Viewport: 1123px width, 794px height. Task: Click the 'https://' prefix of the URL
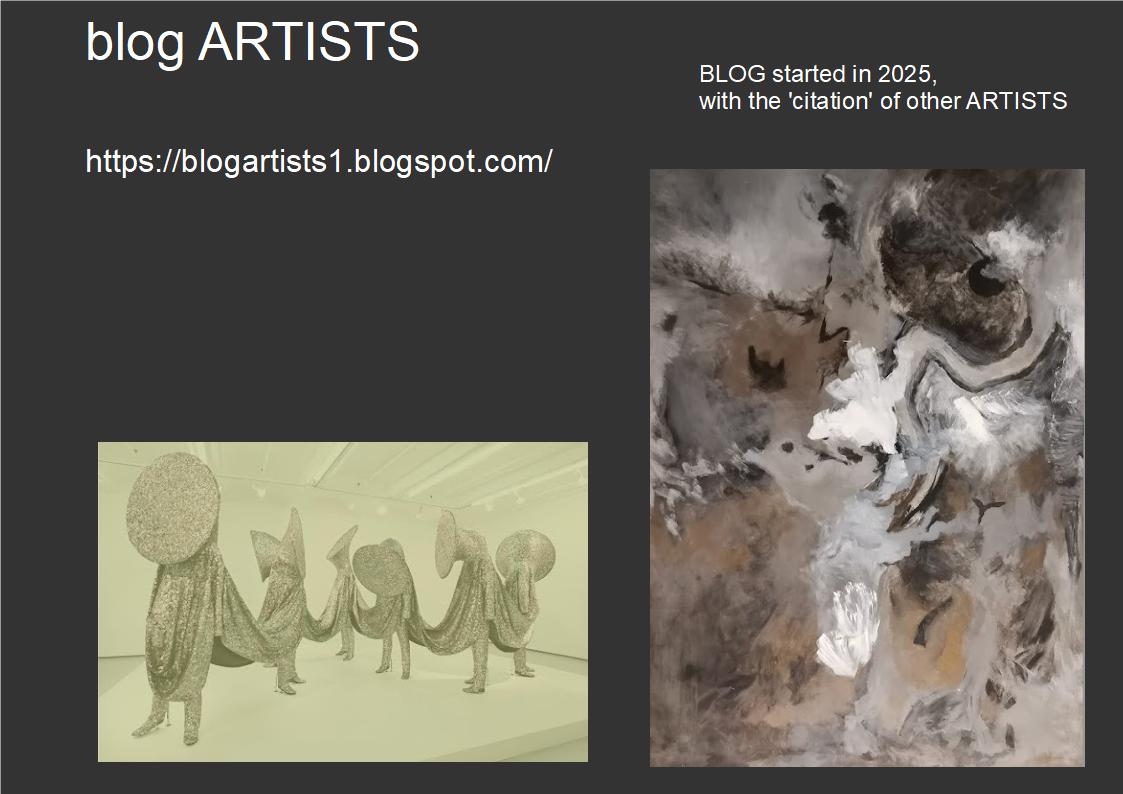click(x=132, y=162)
